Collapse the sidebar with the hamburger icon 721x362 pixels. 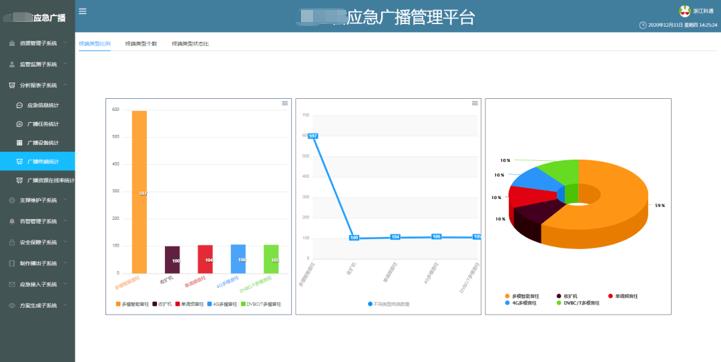pos(83,11)
